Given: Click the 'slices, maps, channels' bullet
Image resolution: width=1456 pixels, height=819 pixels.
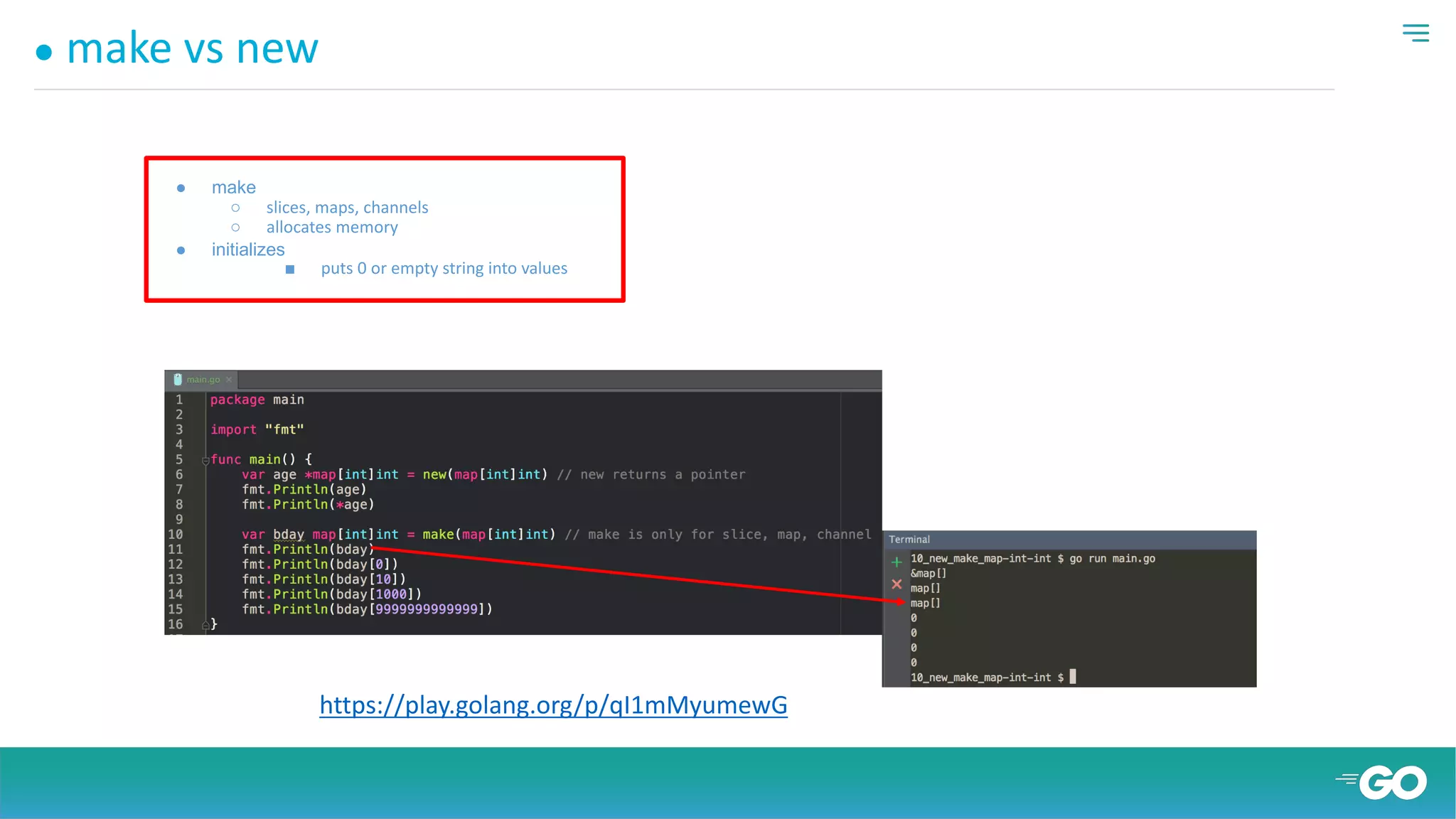Looking at the screenshot, I should 347,208.
